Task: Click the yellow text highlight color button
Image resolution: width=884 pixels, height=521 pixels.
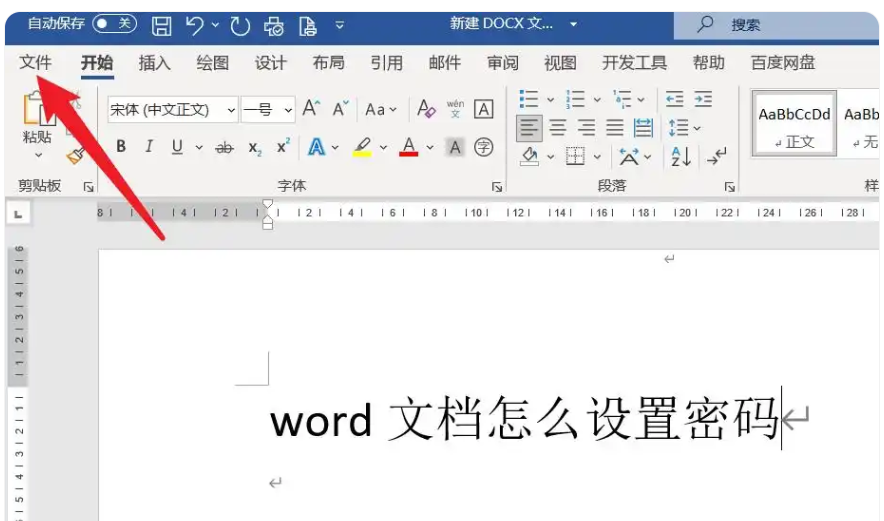Action: [x=361, y=147]
